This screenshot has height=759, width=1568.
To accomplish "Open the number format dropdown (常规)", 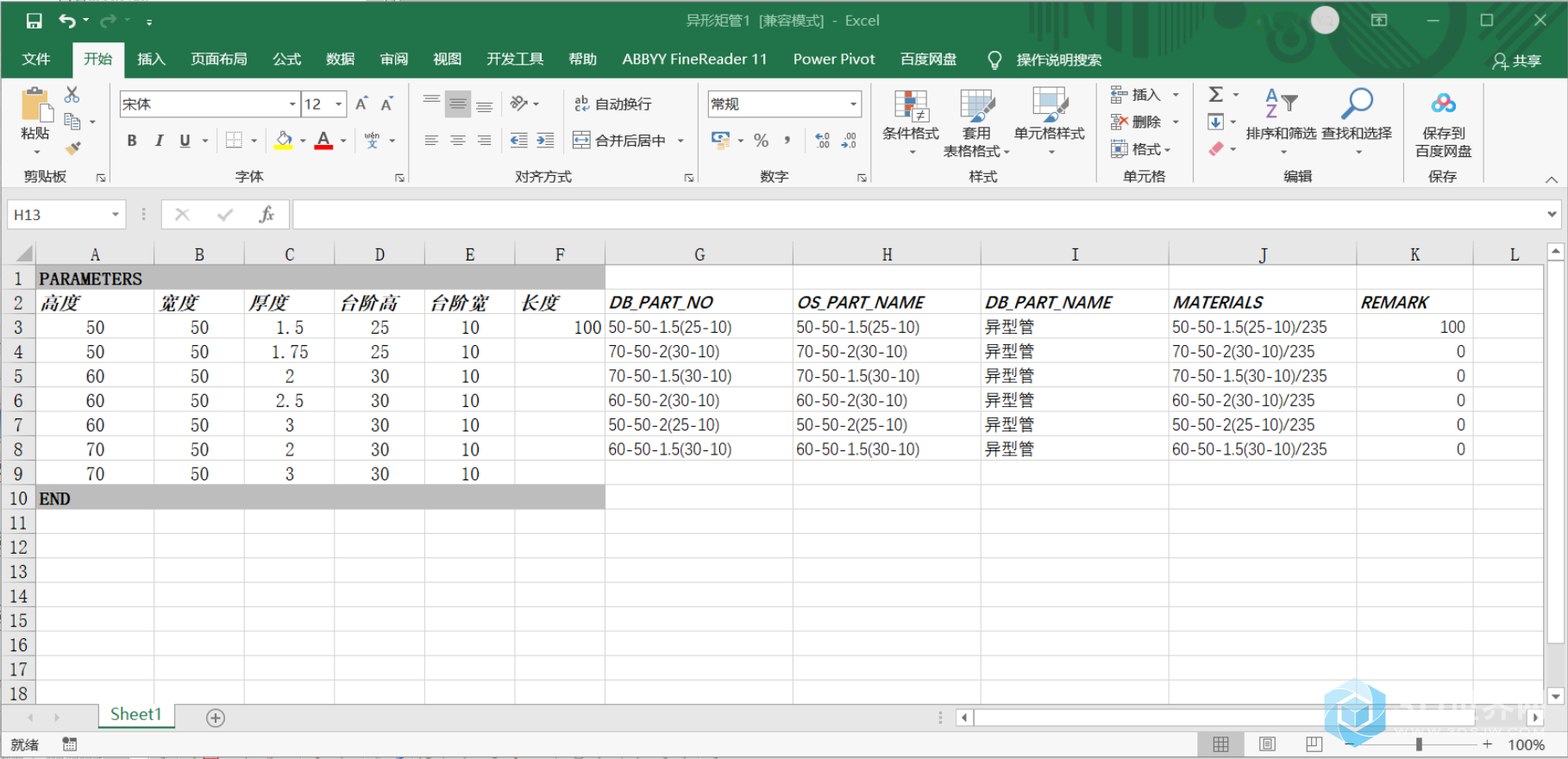I will click(x=853, y=104).
